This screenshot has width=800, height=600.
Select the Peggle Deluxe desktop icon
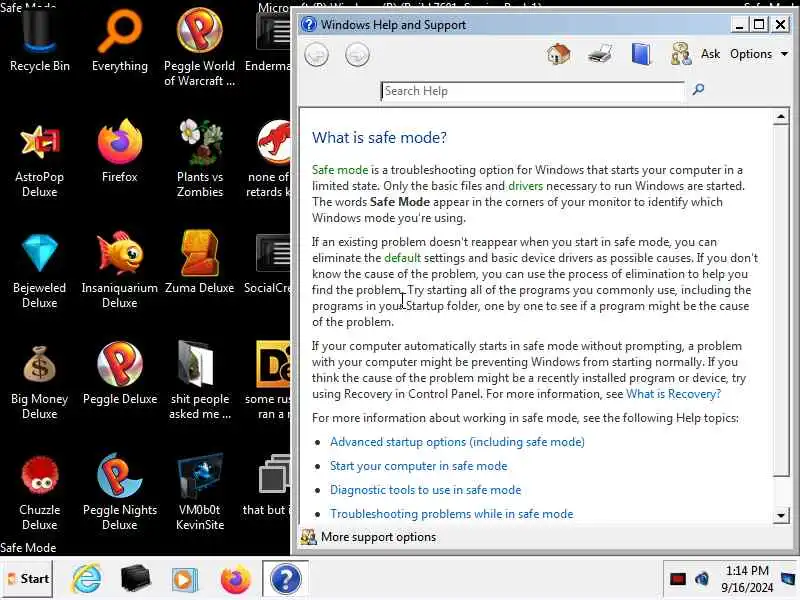pos(120,373)
